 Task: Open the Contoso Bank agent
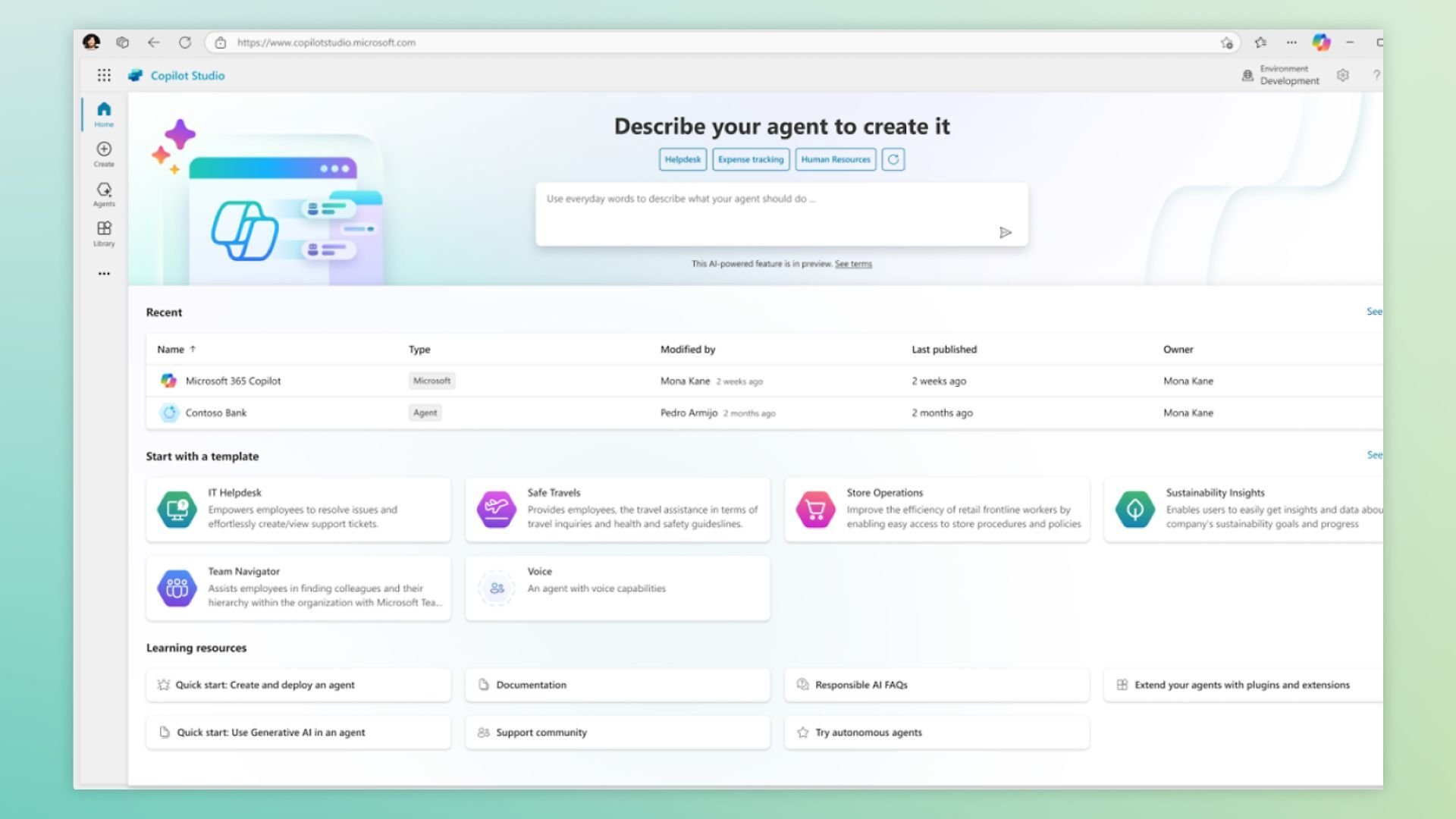(216, 413)
